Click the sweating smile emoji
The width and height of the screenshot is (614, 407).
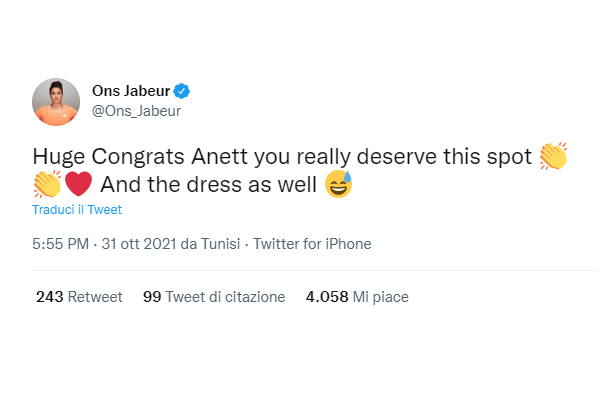pos(339,184)
